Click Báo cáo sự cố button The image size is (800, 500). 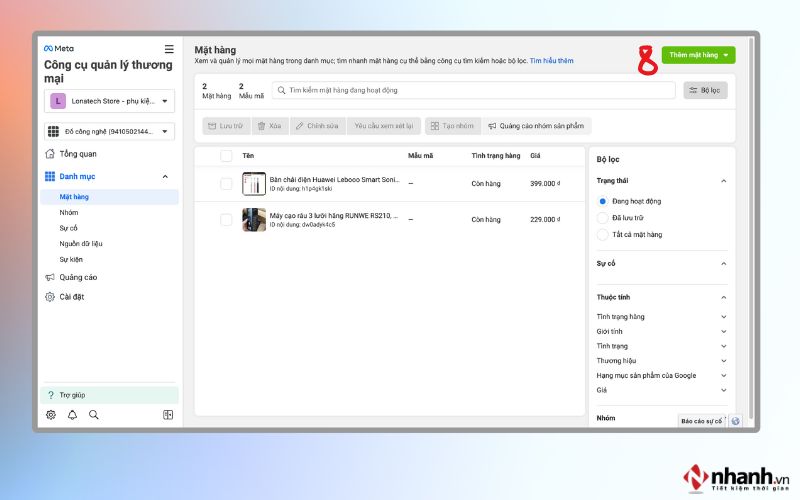[x=702, y=421]
